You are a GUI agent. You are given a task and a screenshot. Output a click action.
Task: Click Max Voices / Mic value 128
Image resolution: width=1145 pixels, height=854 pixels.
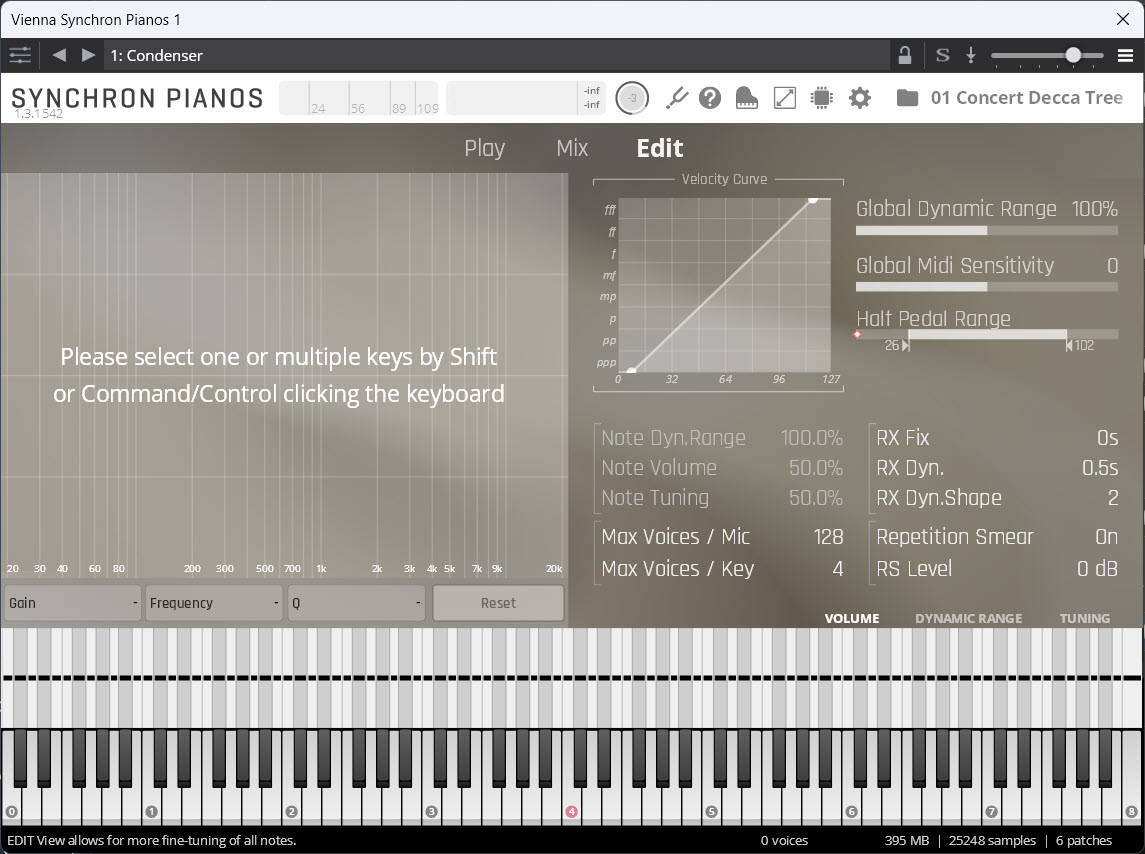[828, 536]
